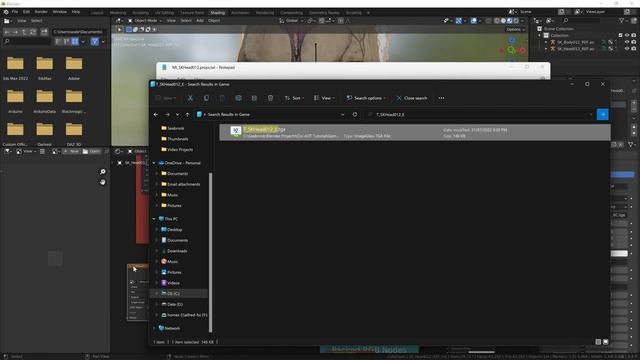Click the Delete trash icon in File Explorer

(x=270, y=98)
